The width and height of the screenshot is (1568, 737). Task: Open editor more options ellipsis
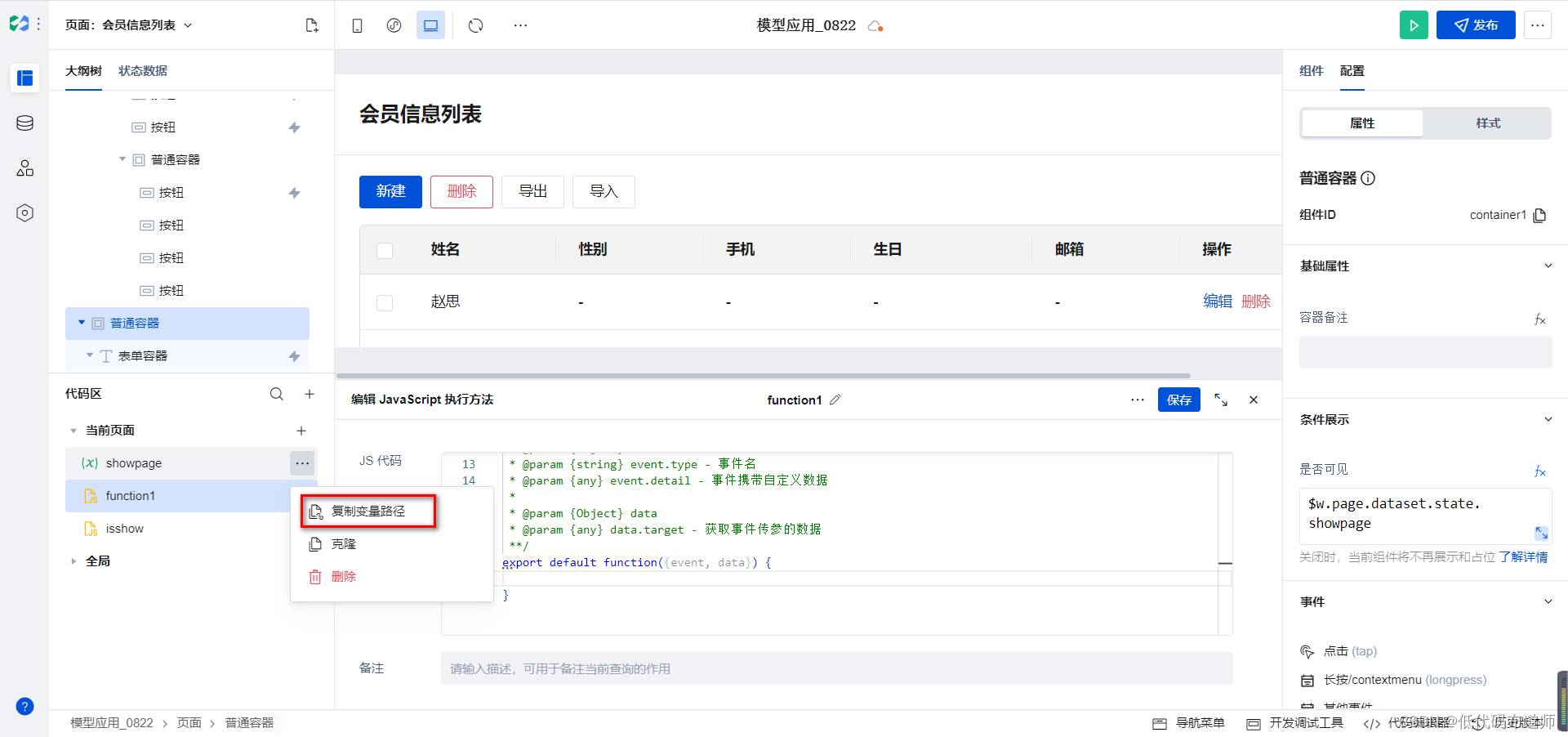point(1138,400)
